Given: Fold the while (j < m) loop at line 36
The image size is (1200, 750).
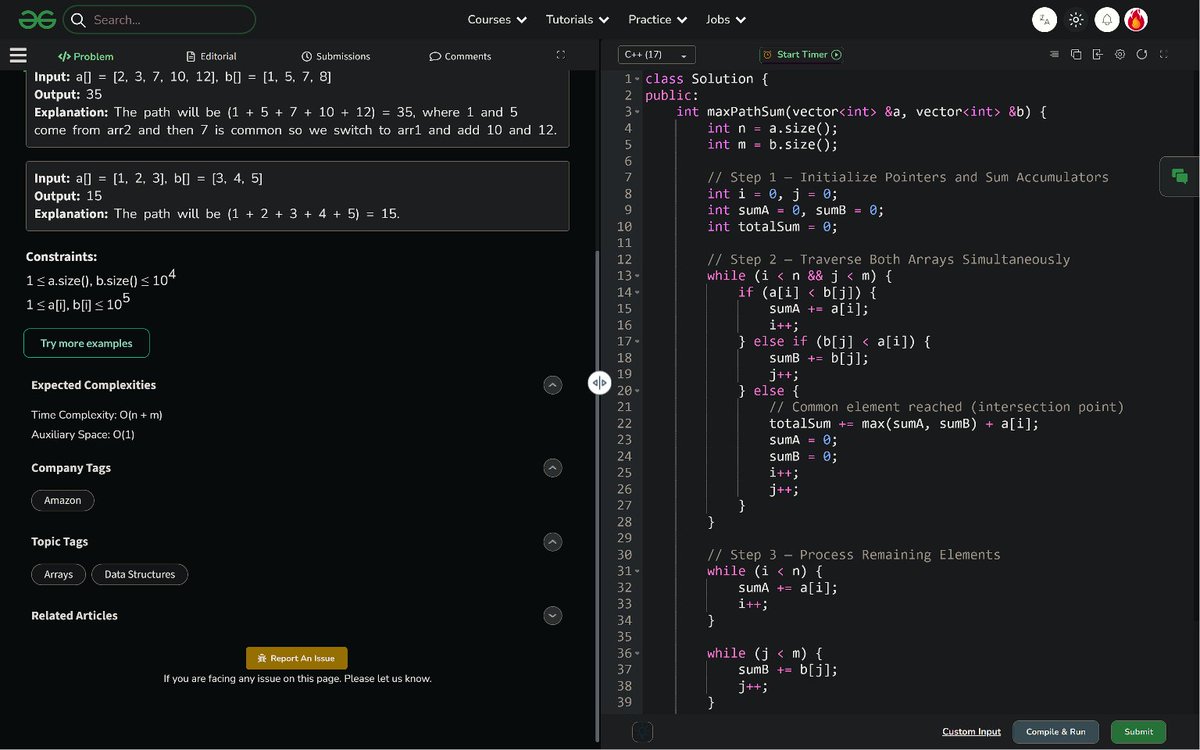Looking at the screenshot, I should pos(637,653).
